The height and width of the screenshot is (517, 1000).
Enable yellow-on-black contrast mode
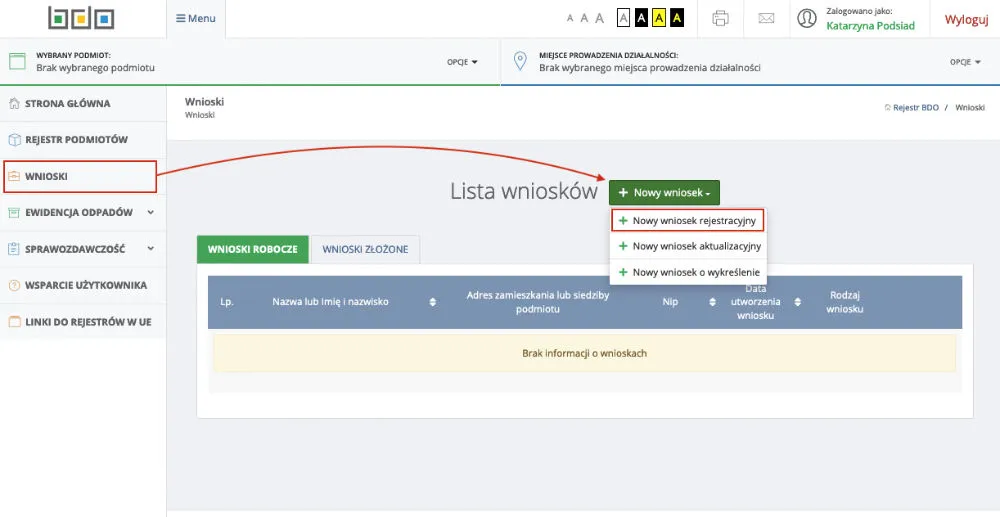pos(677,18)
